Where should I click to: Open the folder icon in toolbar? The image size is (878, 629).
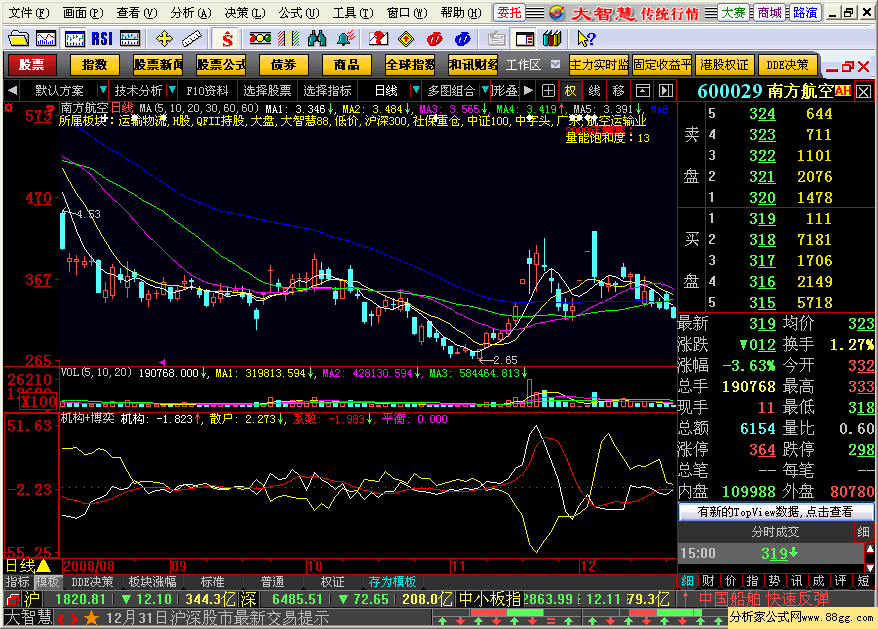[18, 39]
